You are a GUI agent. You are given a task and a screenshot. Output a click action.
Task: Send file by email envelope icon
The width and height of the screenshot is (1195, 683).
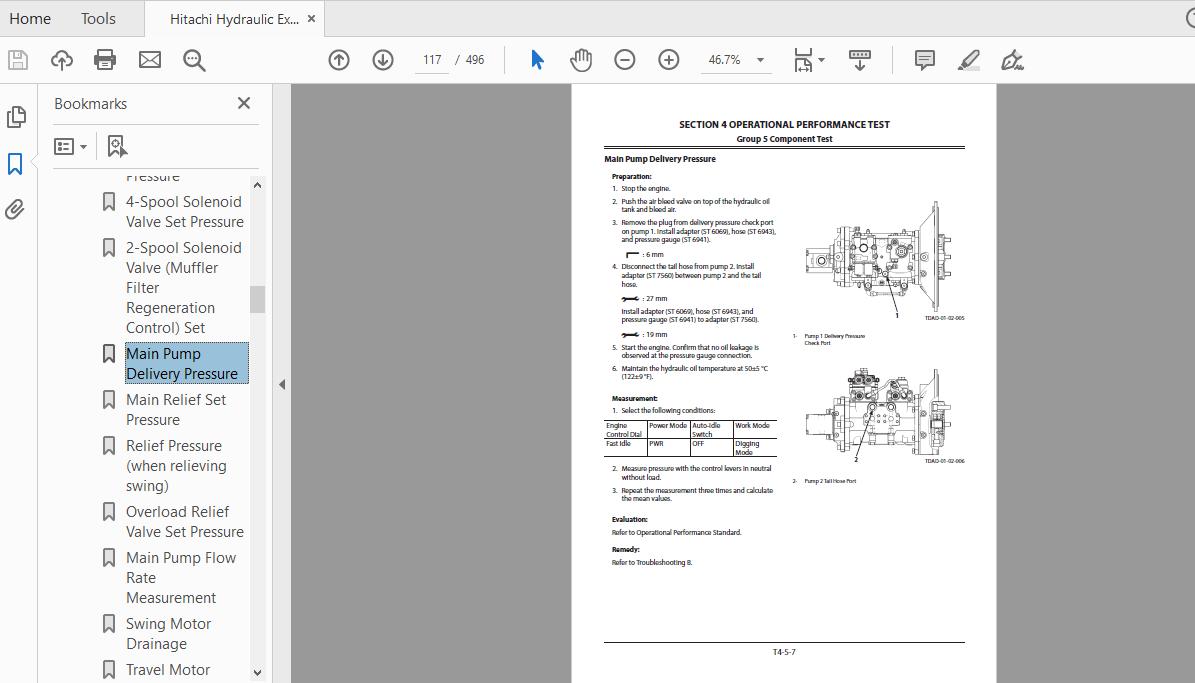[149, 59]
